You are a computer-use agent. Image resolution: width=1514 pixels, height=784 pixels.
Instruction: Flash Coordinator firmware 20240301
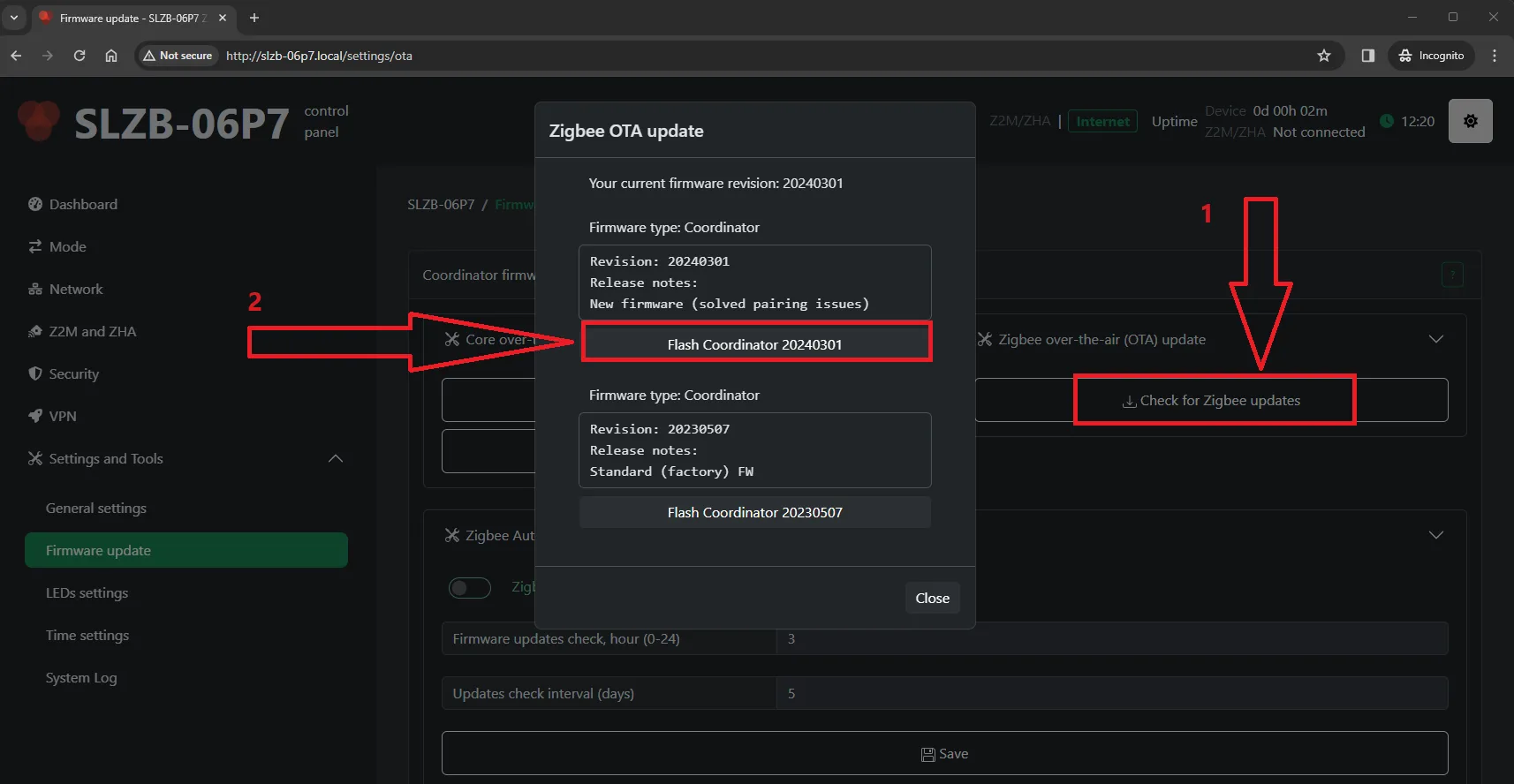coord(754,344)
